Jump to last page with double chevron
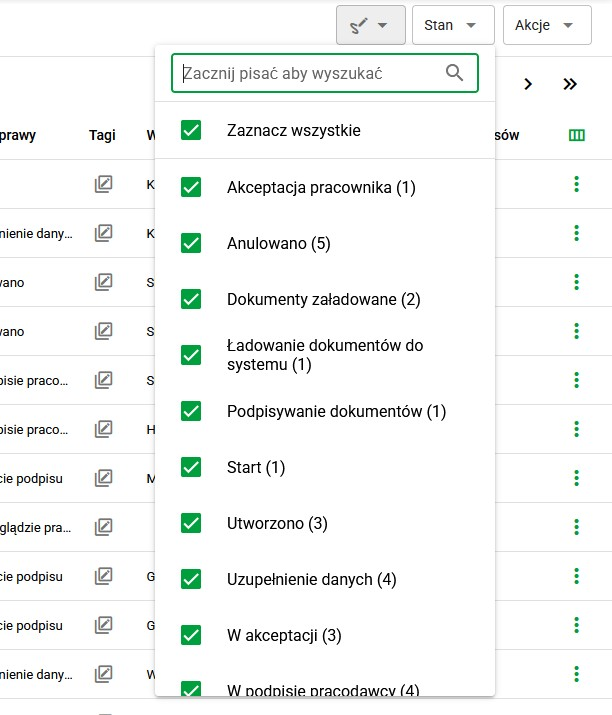Image resolution: width=612 pixels, height=715 pixels. 570,84
